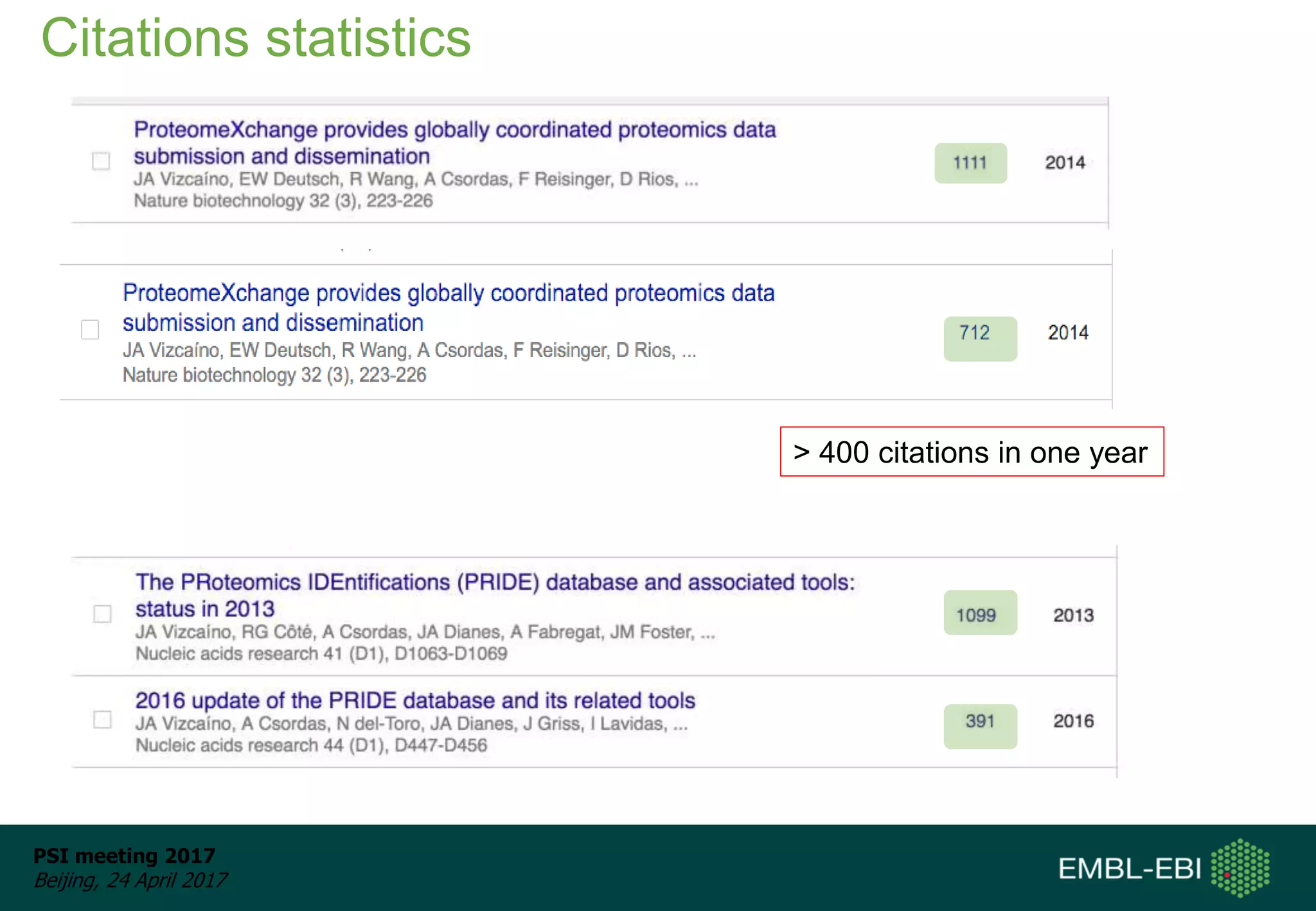Click 'Nature biotechnology 32 (3), 223-226' in 1111-citation entry
Screen dimensions: 1316x911
coord(283,201)
